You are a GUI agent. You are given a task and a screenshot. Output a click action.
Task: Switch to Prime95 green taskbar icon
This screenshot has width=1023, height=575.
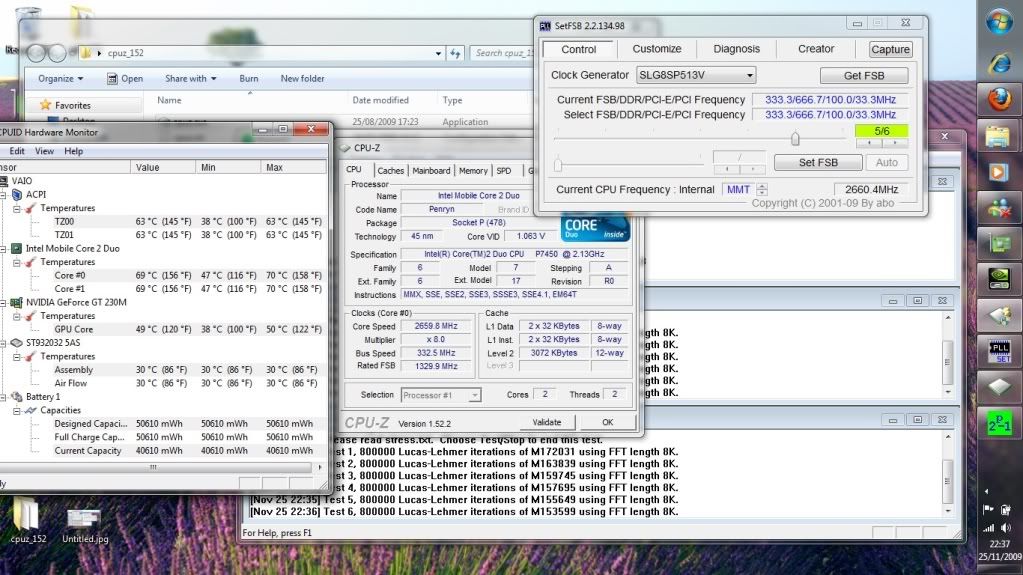[1000, 424]
